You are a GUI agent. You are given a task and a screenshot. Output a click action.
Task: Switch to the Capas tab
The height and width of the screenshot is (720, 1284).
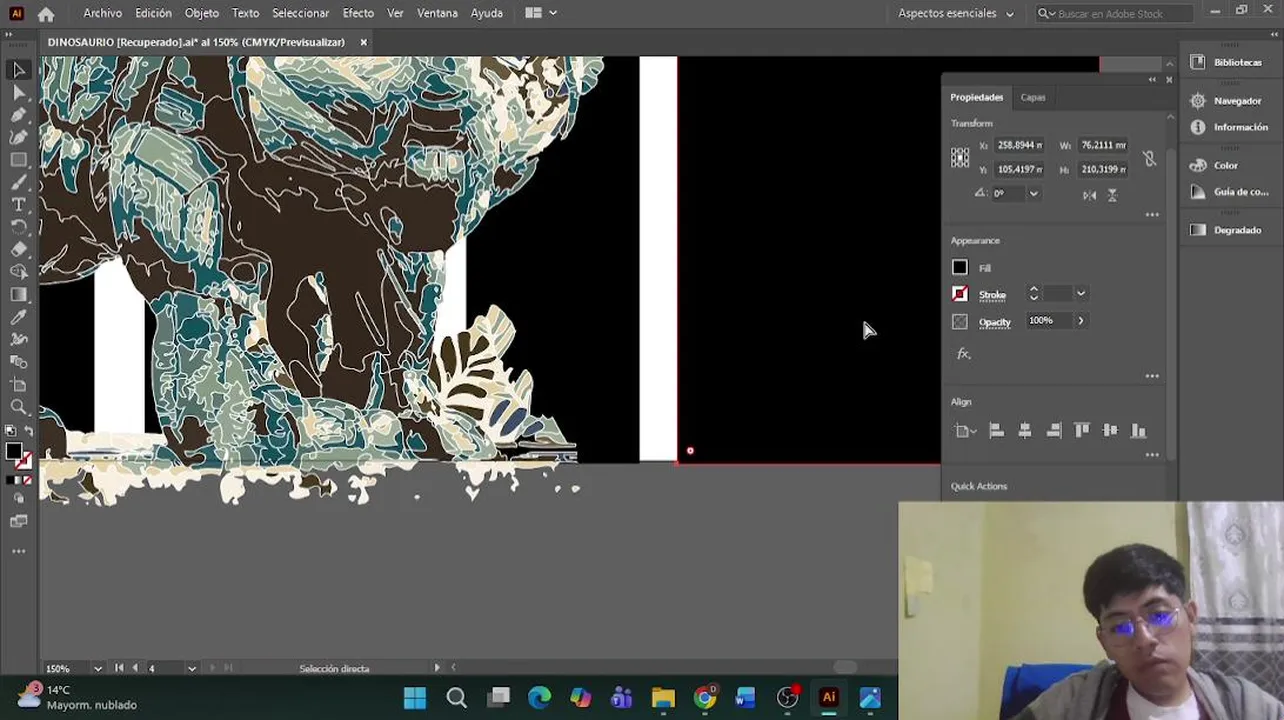point(1033,98)
